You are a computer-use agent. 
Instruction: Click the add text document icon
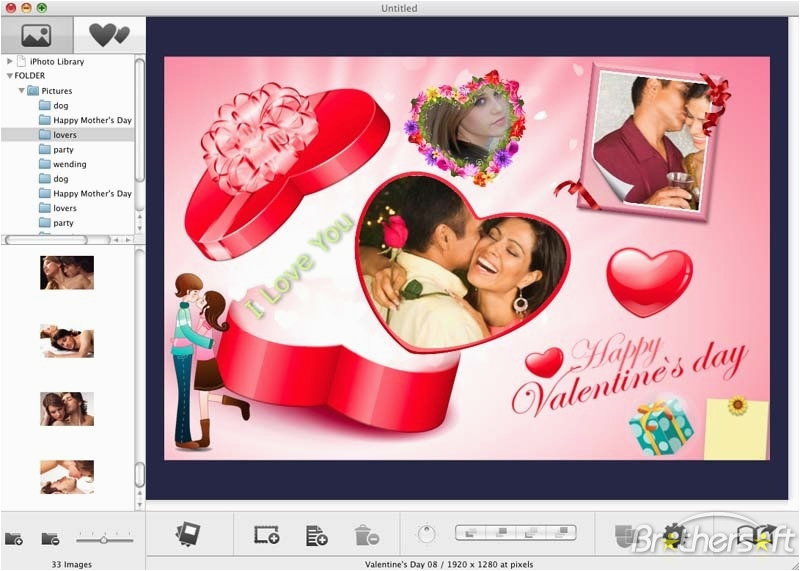tap(316, 536)
